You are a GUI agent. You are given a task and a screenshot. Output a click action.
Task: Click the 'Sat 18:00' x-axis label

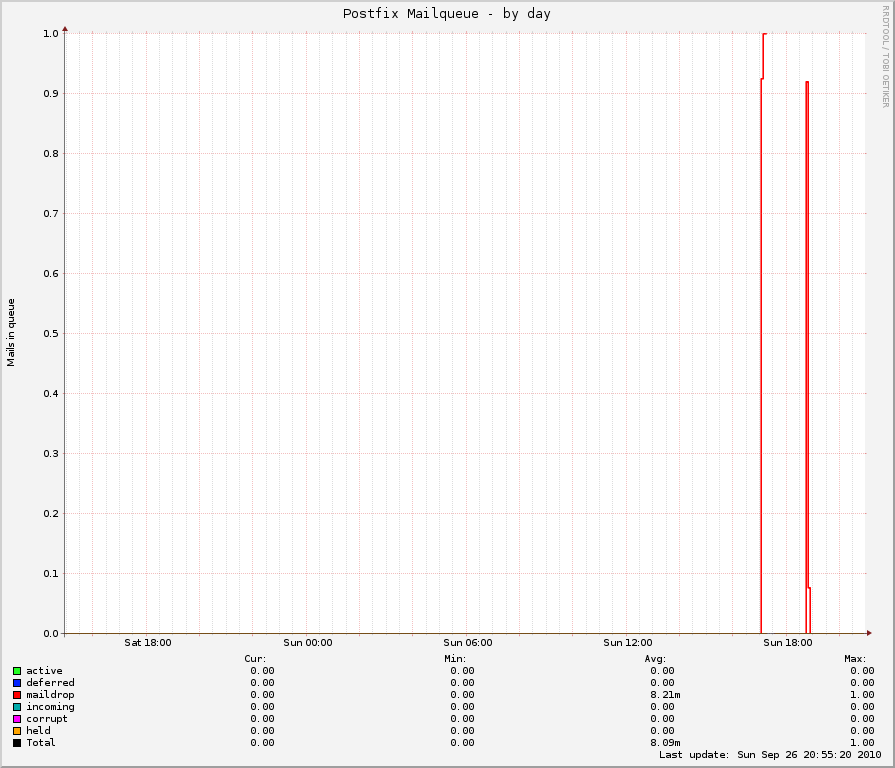[x=148, y=642]
